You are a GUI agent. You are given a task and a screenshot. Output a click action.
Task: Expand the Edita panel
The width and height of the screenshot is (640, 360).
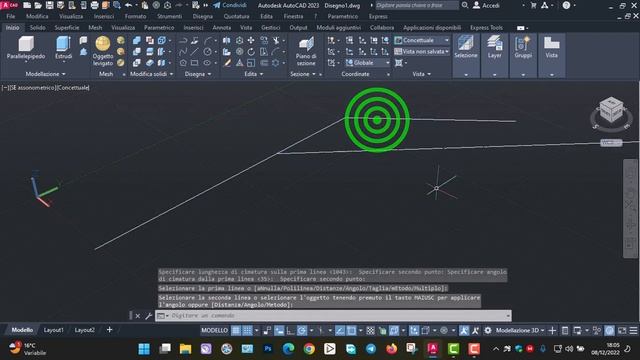point(253,74)
